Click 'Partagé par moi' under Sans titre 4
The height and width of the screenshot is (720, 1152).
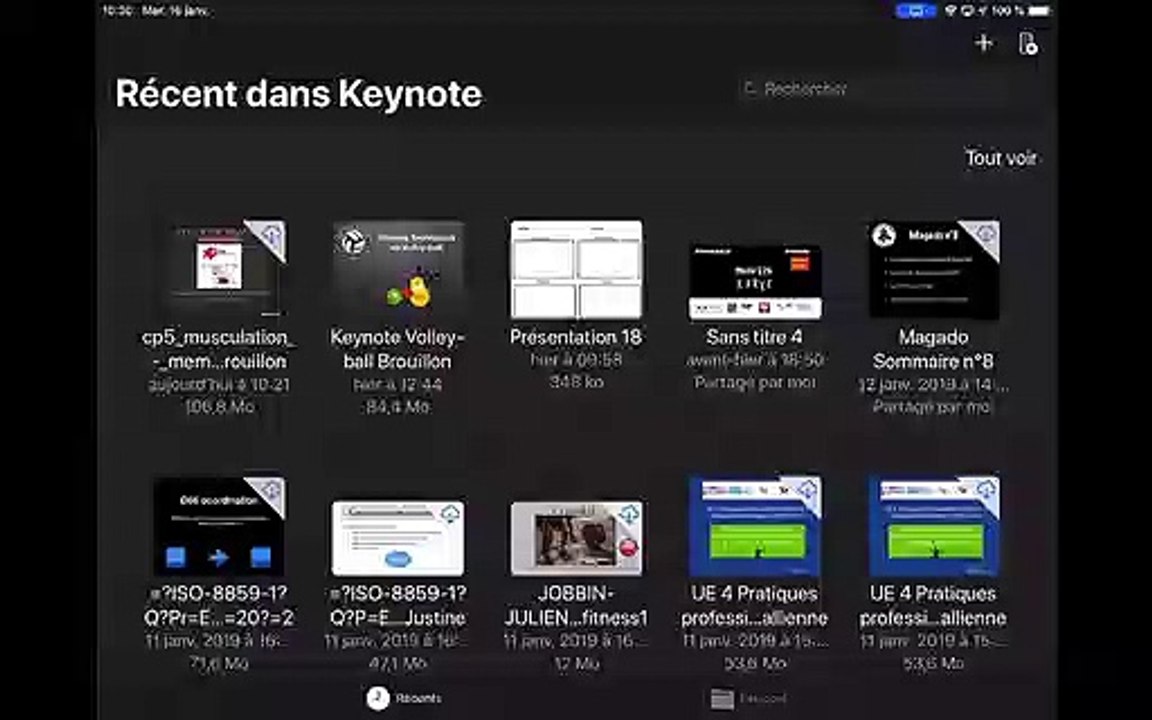755,383
